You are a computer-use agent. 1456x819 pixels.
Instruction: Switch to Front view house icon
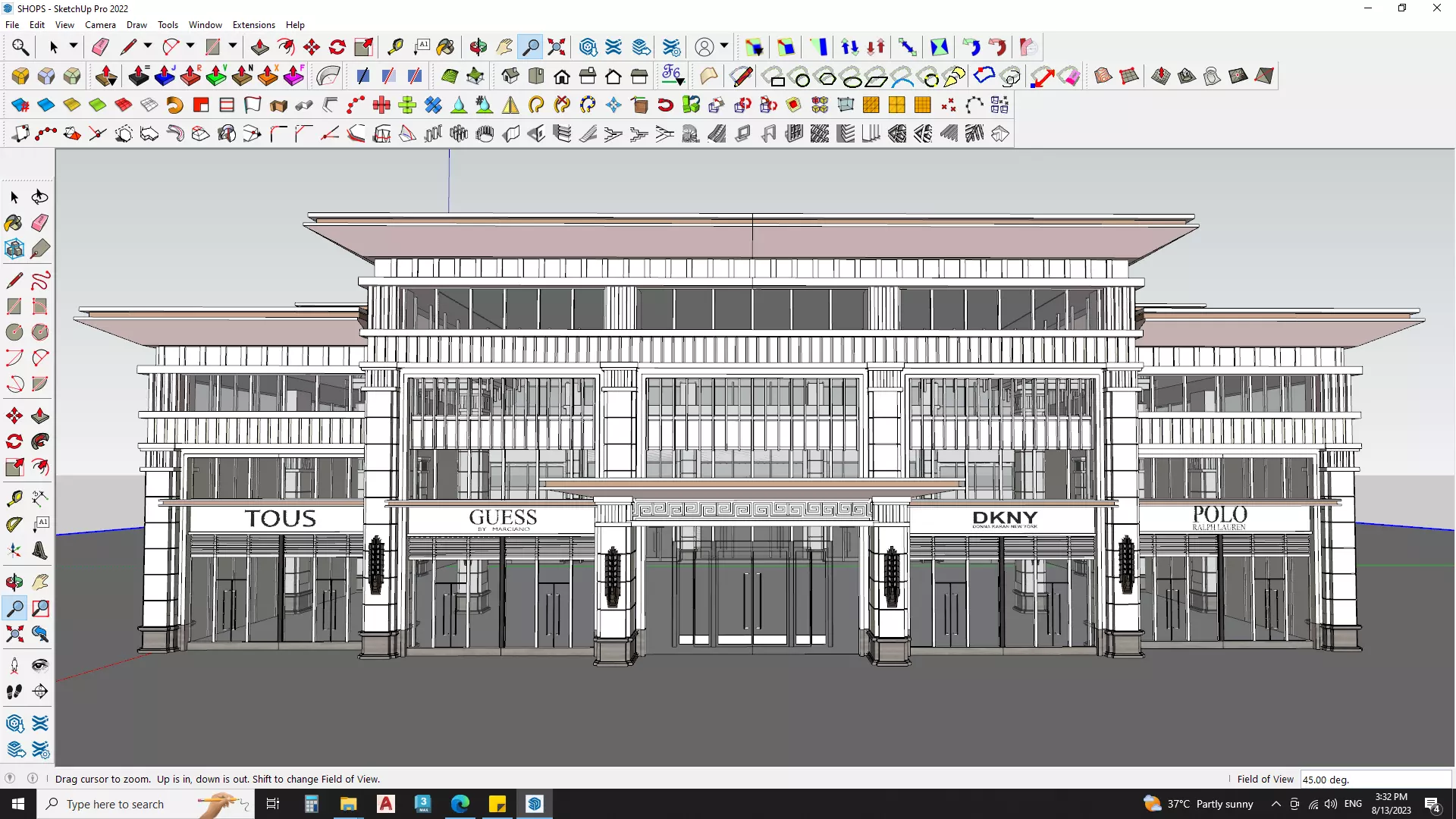click(562, 76)
